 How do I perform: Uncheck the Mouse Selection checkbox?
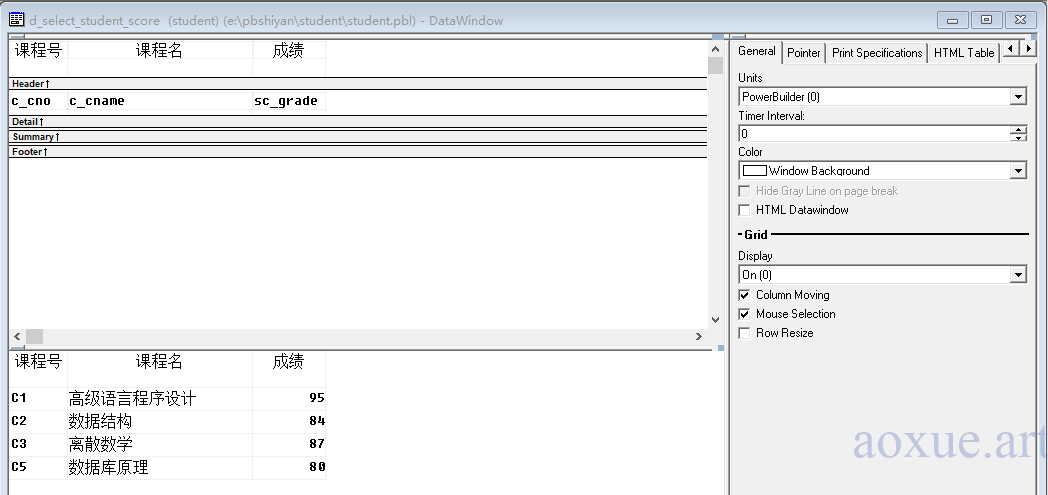pos(745,314)
